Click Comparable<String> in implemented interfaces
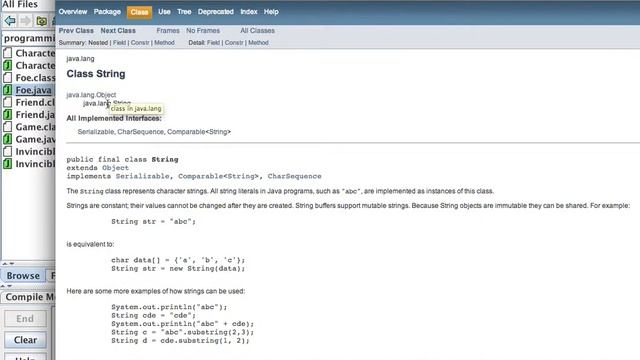This screenshot has width=640, height=360. click(x=199, y=132)
